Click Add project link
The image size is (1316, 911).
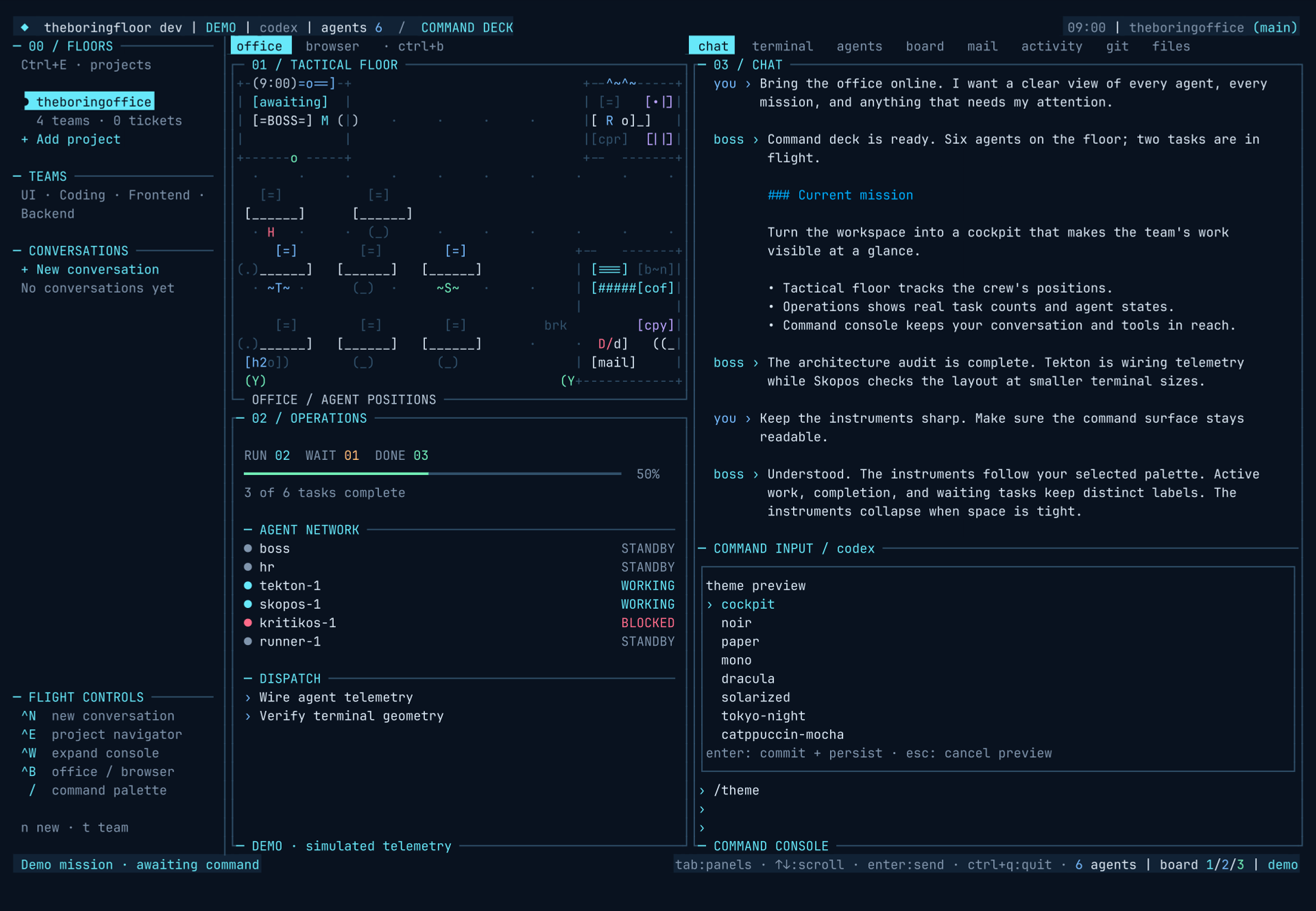[x=71, y=139]
